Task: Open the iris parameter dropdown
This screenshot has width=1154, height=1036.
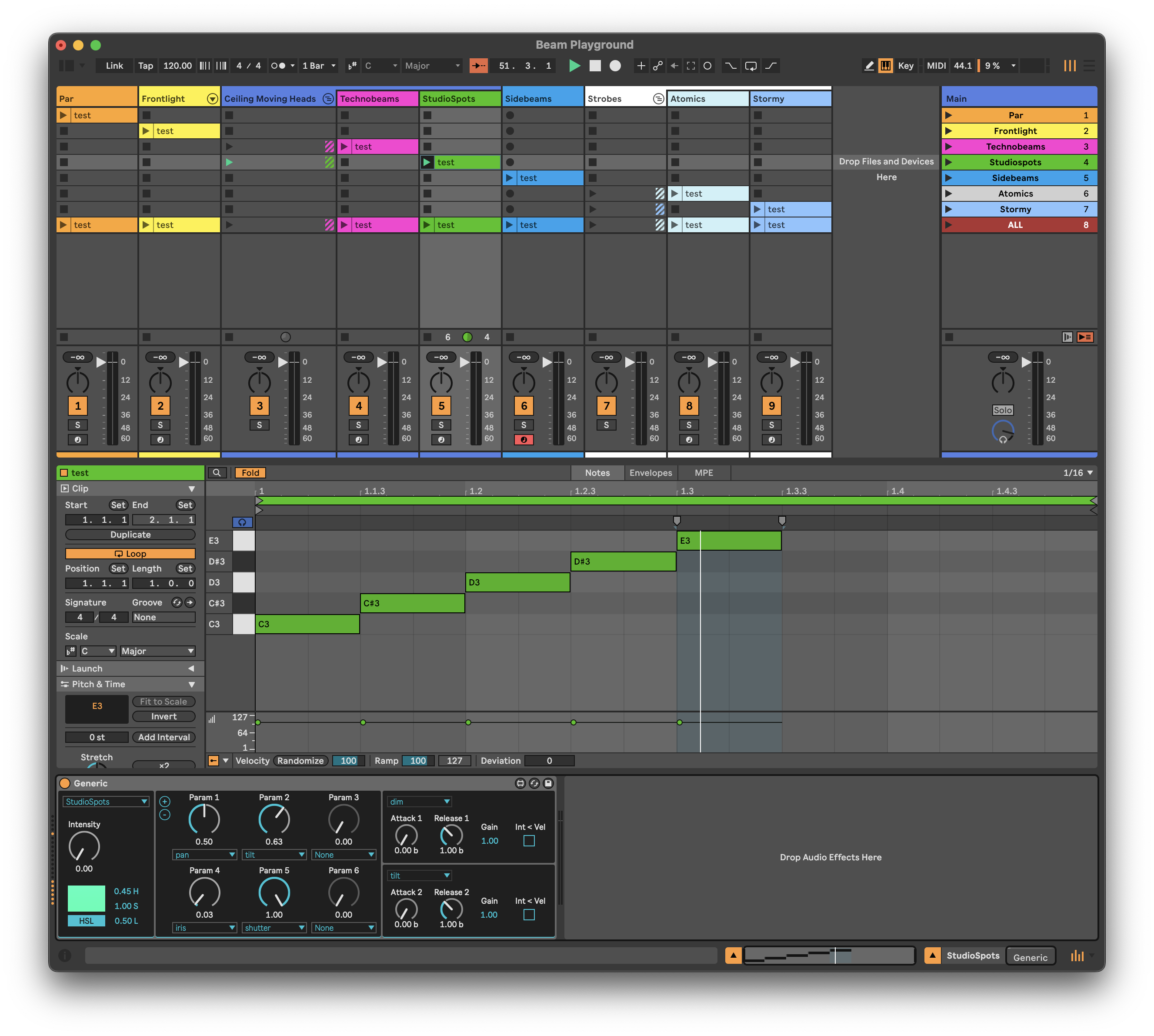Action: tap(204, 927)
